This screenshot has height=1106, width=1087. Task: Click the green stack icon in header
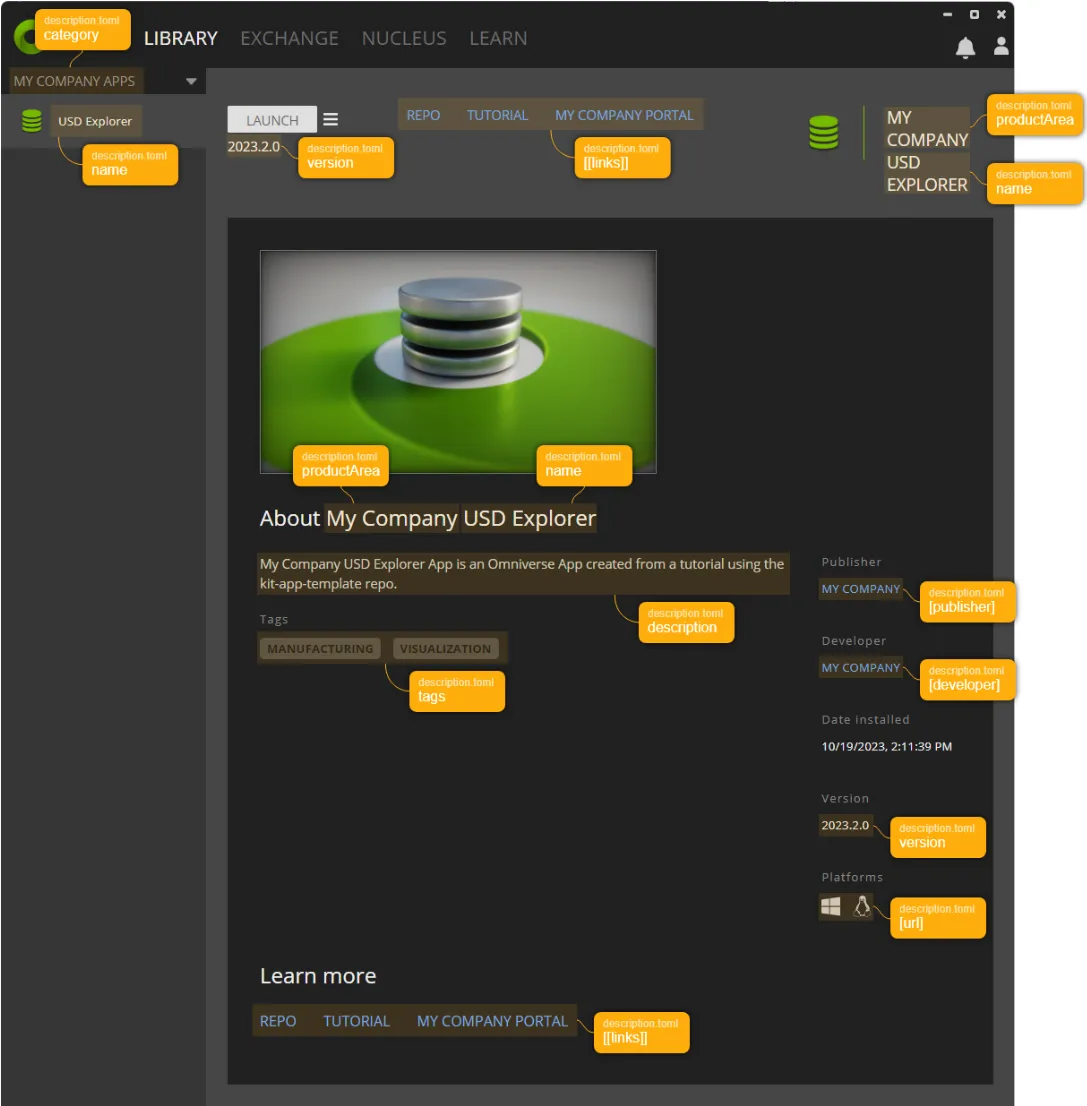point(823,132)
